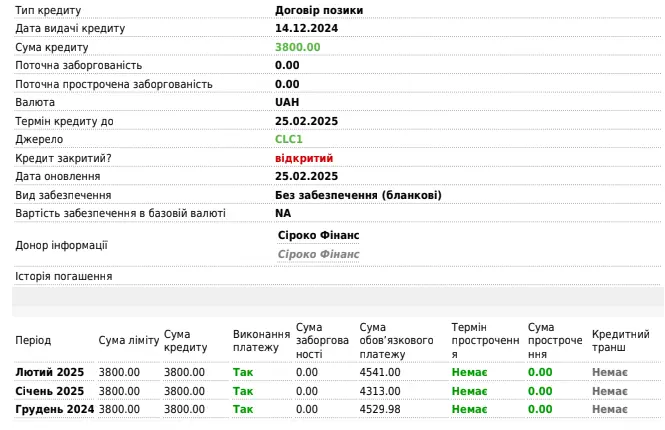The image size is (665, 430).
Task: Click the gray italic Сіроко Фінанс text
Action: pyautogui.click(x=318, y=254)
